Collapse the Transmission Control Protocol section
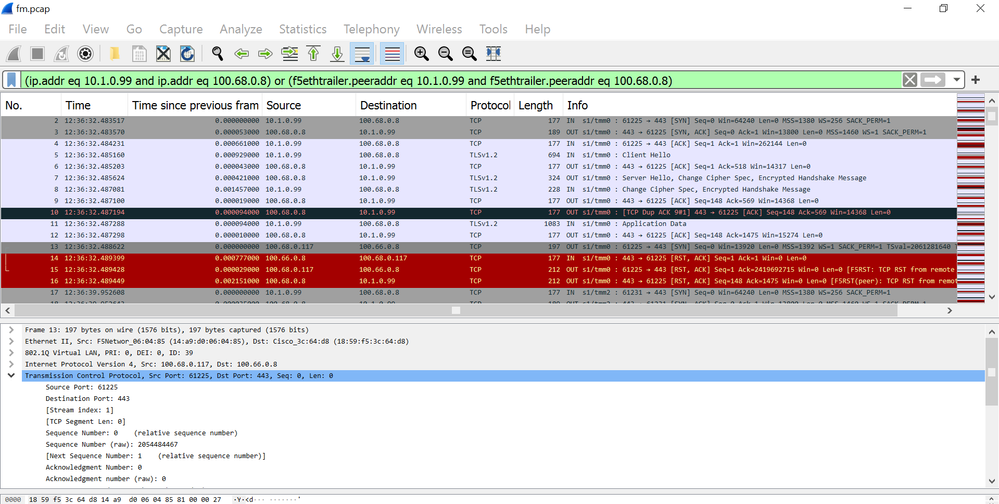This screenshot has height=504, width=999. click(11, 376)
